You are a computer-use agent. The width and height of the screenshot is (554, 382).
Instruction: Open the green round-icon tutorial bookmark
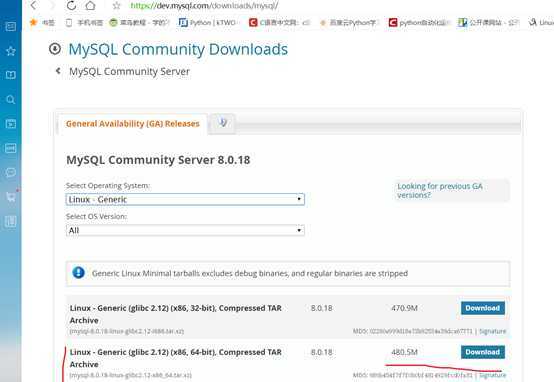click(139, 23)
